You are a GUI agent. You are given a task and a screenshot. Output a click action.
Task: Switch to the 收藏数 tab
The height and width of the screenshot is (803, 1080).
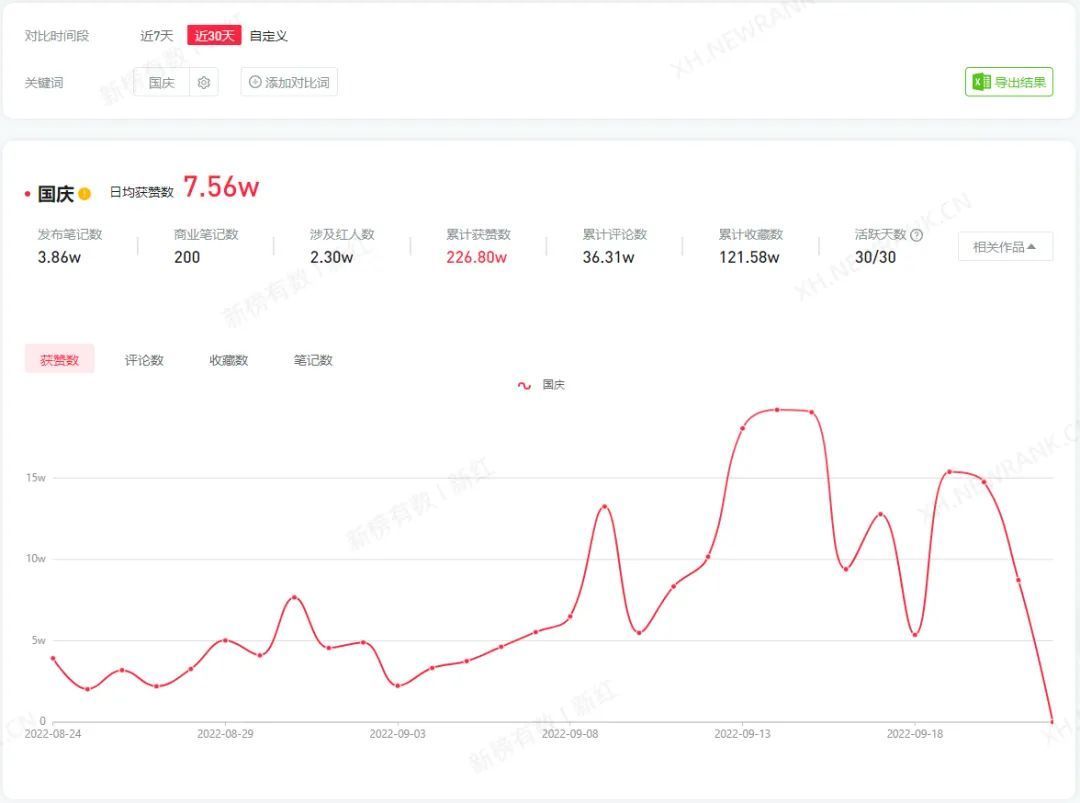pos(229,360)
